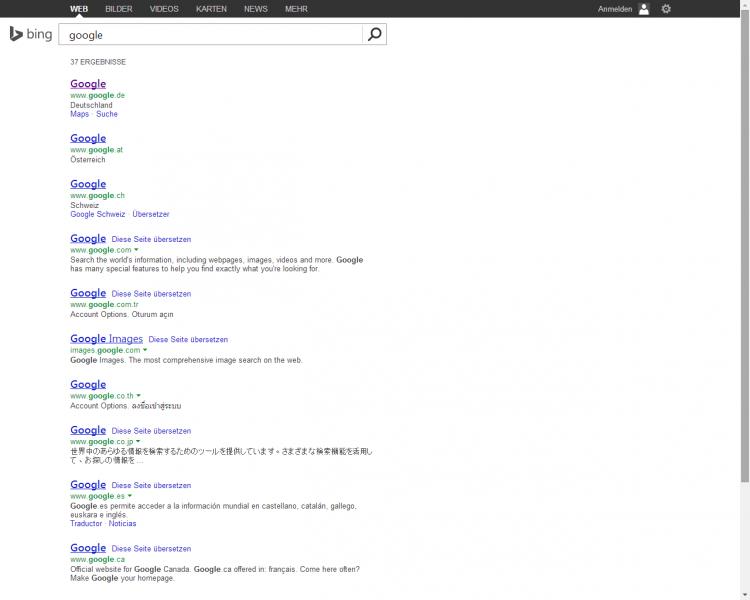Expand the dropdown arrow next to www.google.co.jp

138,441
